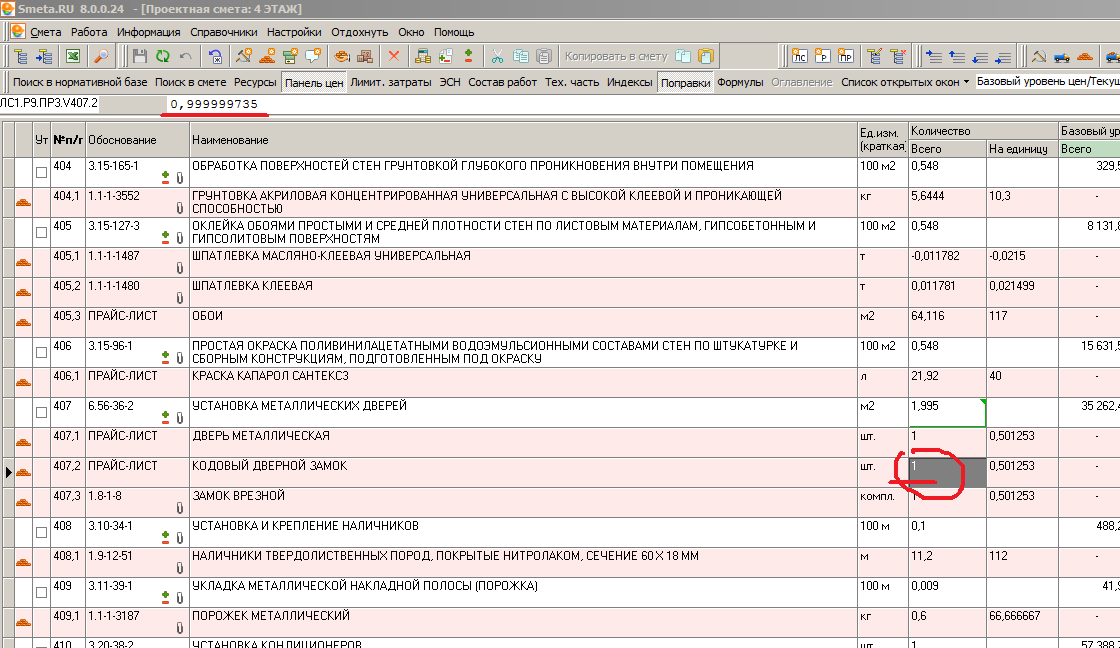Click the save floppy disk icon
Screen dimensions: 1120x648
(140, 56)
